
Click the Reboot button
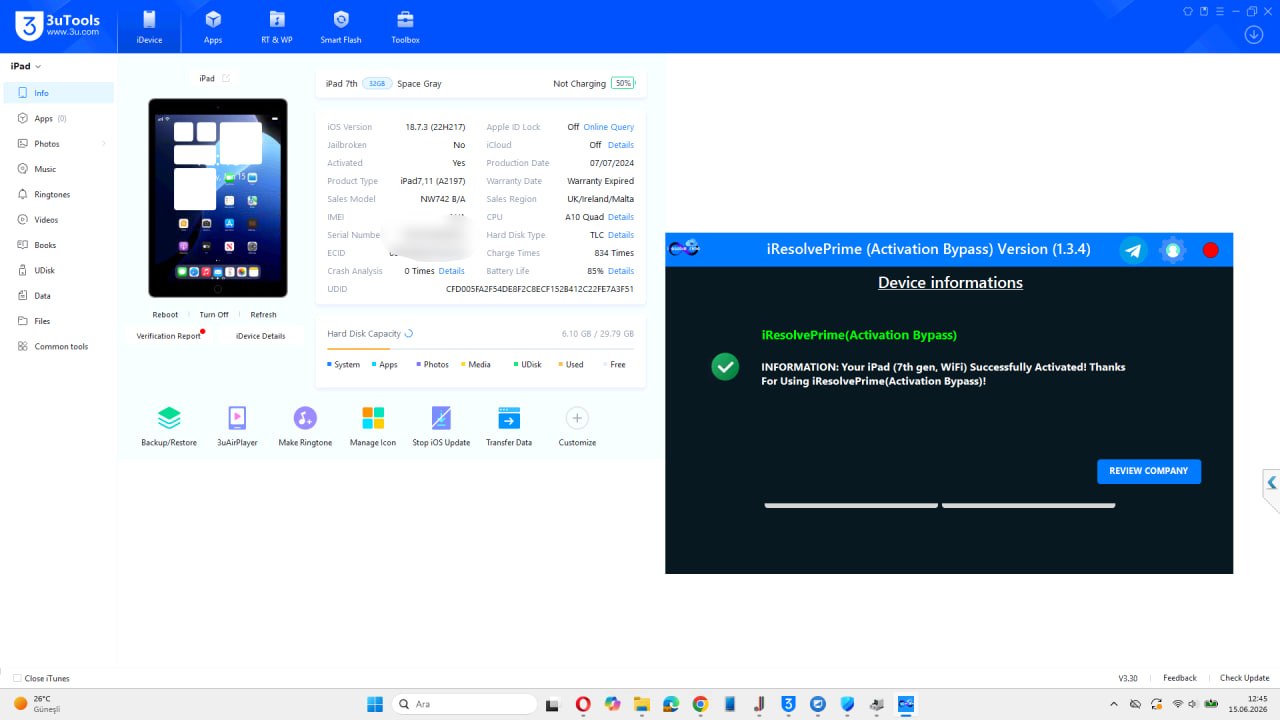165,315
